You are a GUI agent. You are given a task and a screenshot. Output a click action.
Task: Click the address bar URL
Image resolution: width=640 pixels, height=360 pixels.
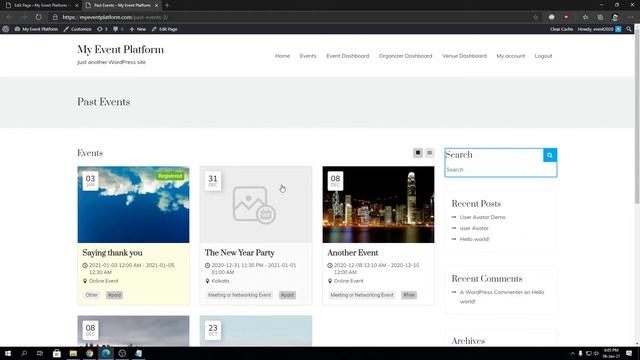(116, 17)
